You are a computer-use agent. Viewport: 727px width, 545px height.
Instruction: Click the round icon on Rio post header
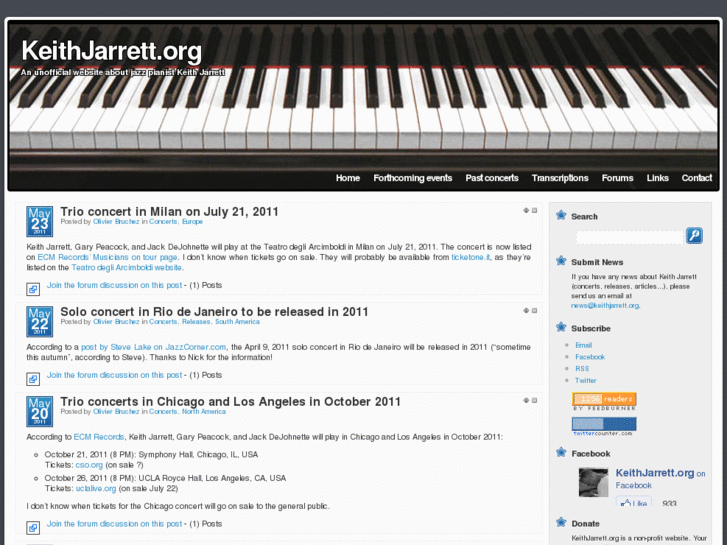pos(526,310)
